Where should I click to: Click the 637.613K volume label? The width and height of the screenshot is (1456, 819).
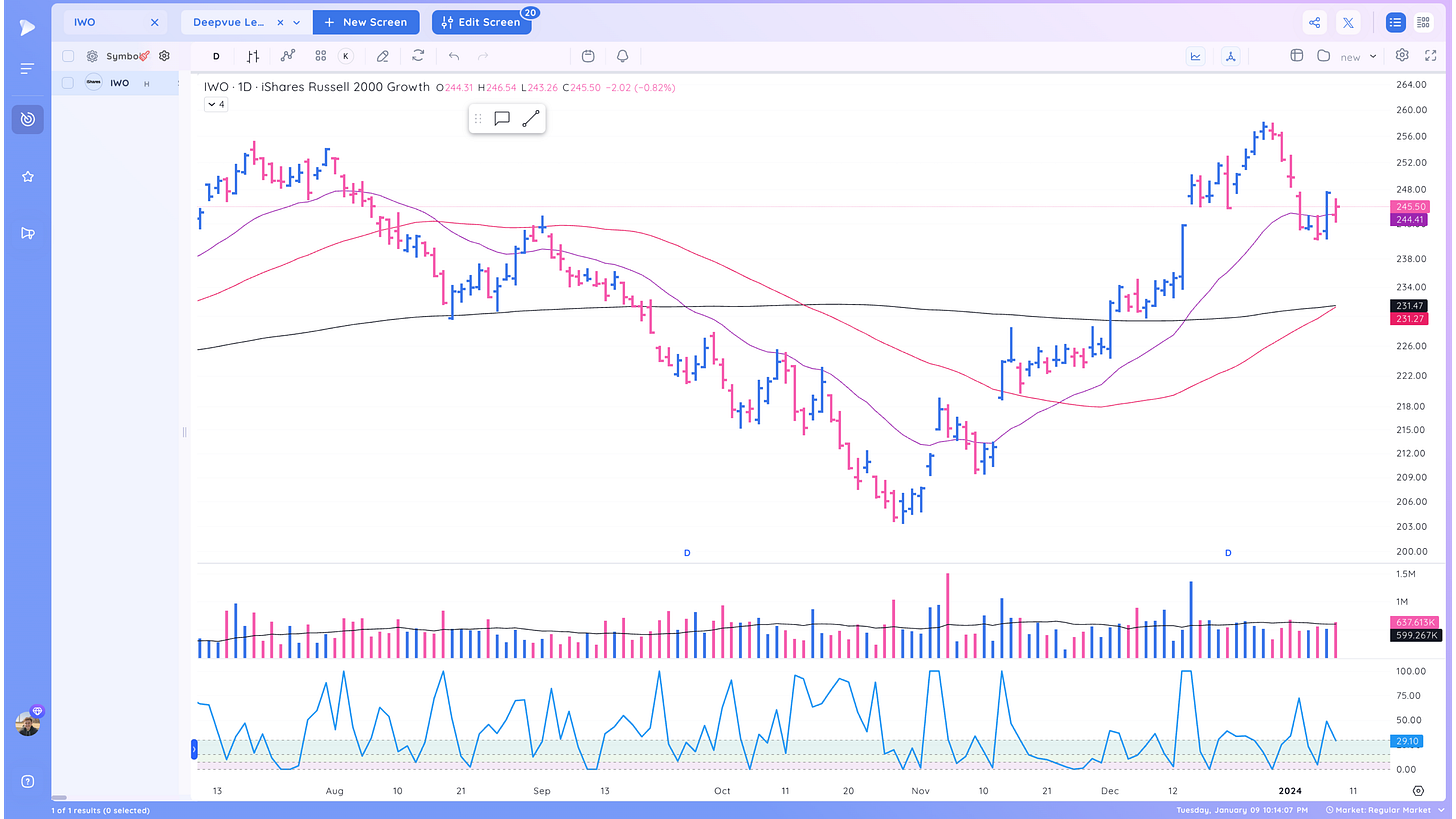tap(1415, 622)
